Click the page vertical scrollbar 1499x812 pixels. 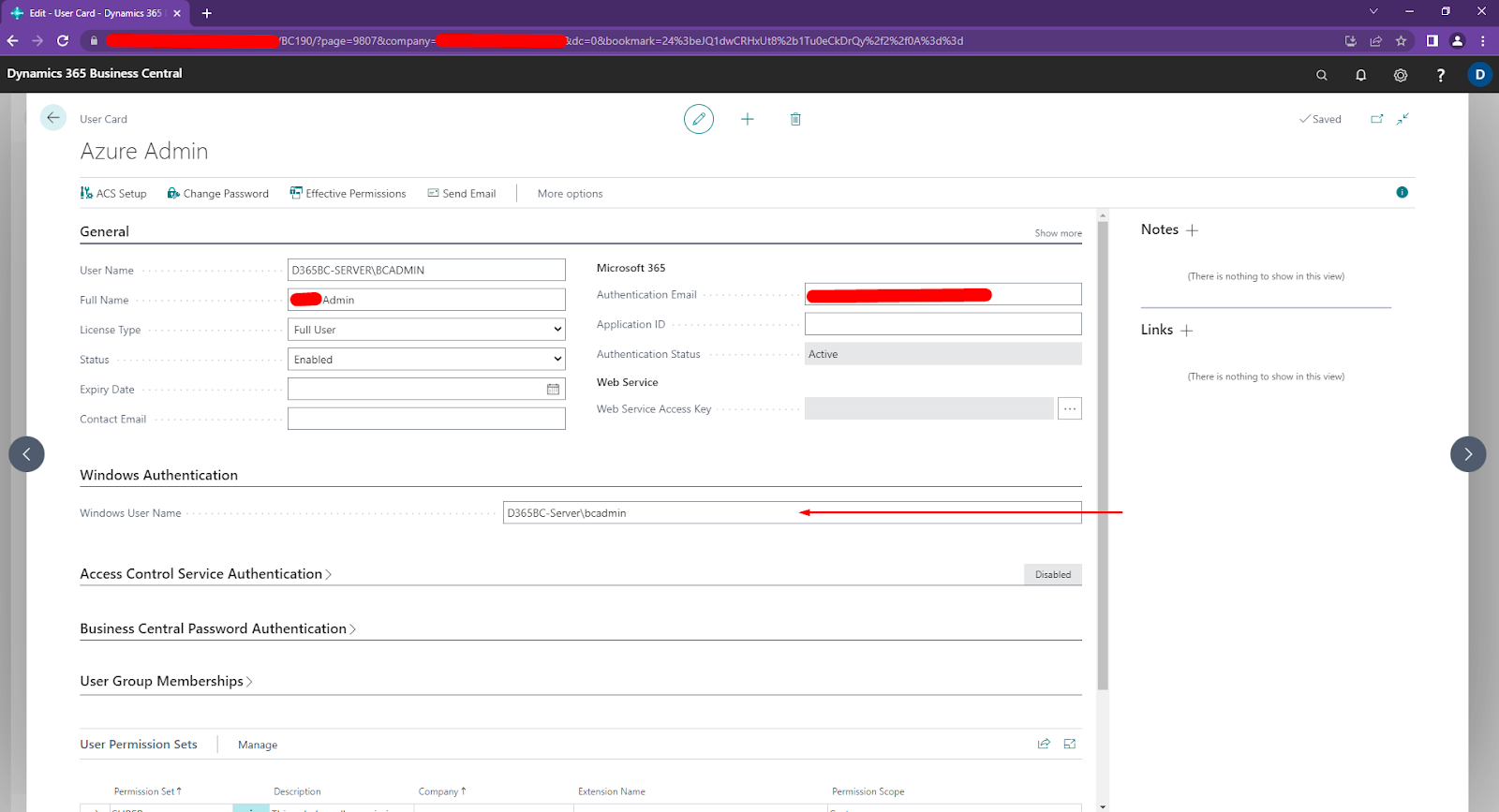[x=1103, y=456]
